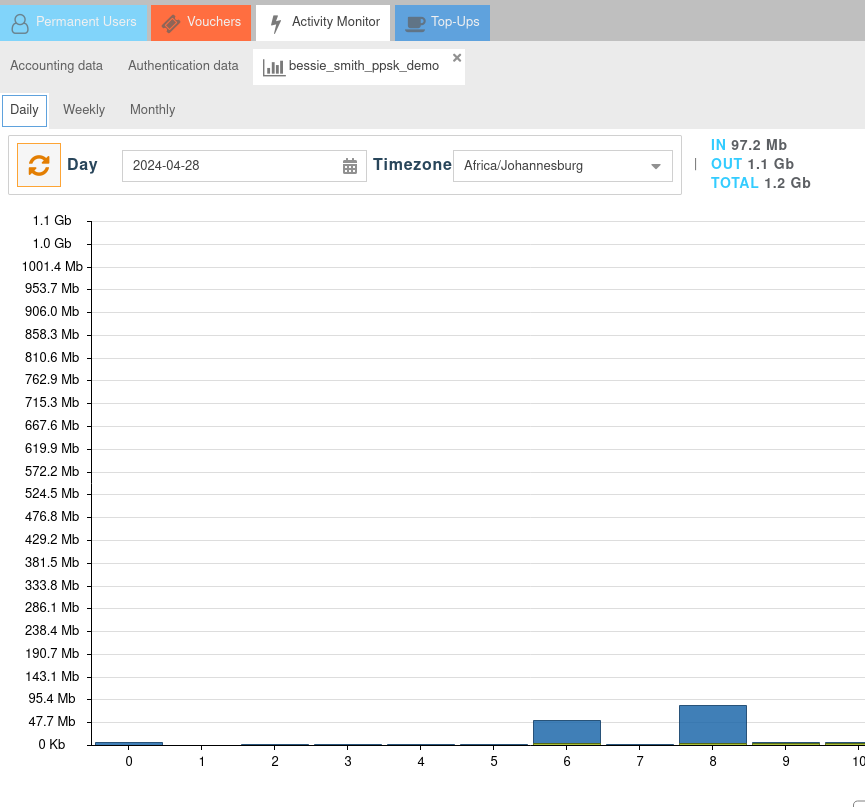
Task: Click the Day date input field
Action: point(230,166)
